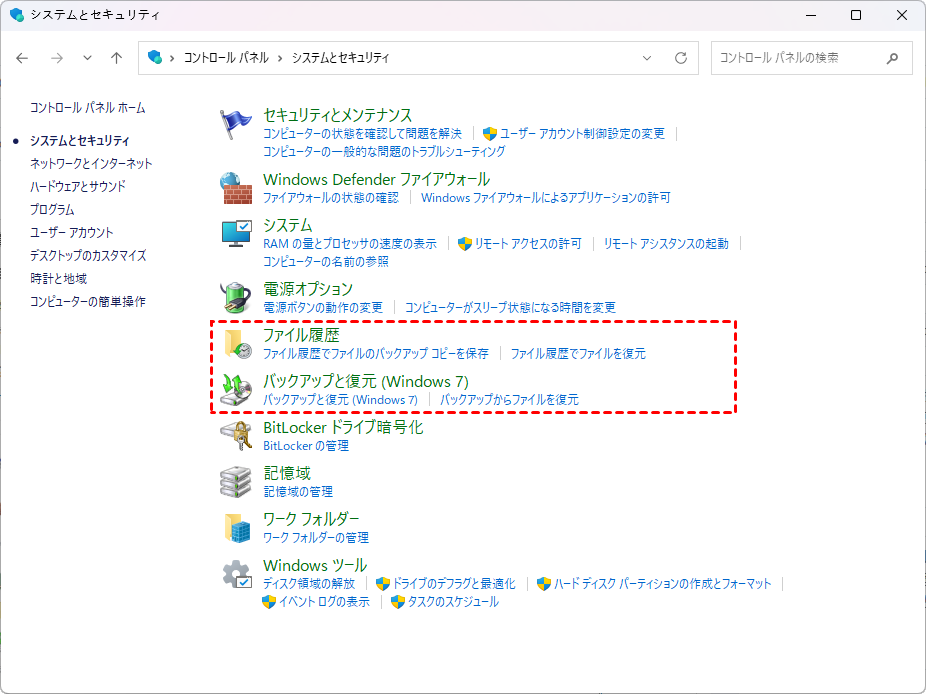Click the コントロール パネル breadcrumb in address bar
Viewport: 926px width, 694px height.
226,58
